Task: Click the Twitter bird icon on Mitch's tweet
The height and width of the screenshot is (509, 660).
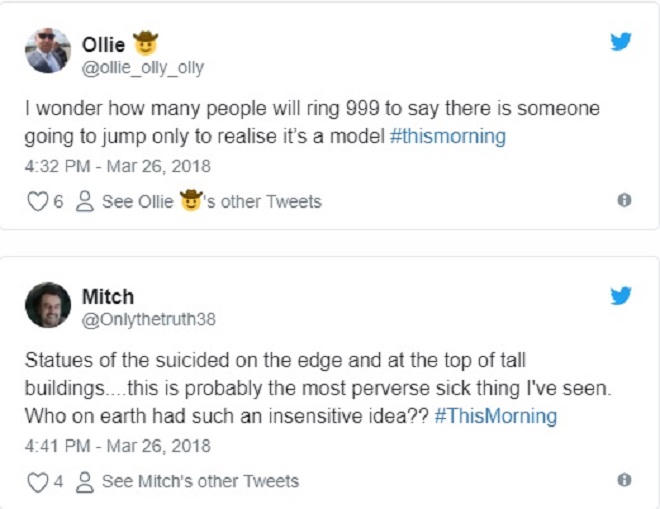Action: click(x=621, y=296)
